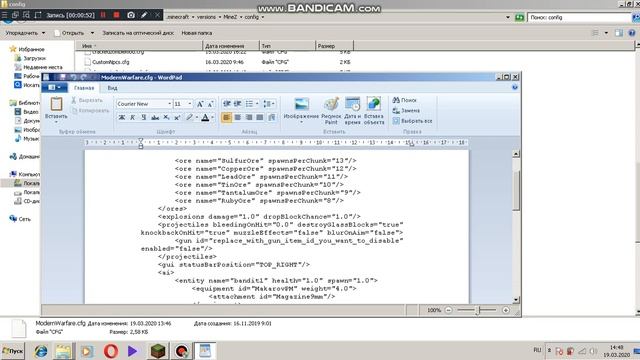Screen dimensions: 640x360
Task: Insert an object (Вставка объекта)
Action: [x=373, y=110]
